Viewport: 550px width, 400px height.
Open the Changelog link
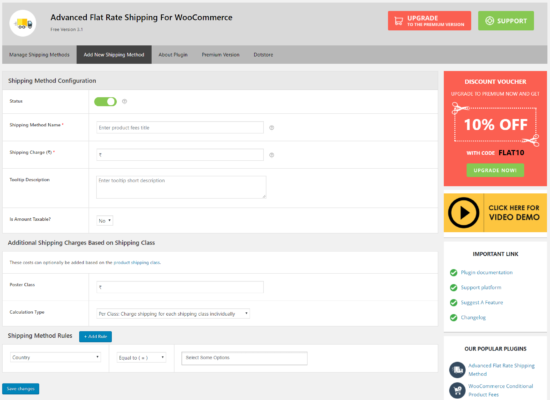[473, 318]
